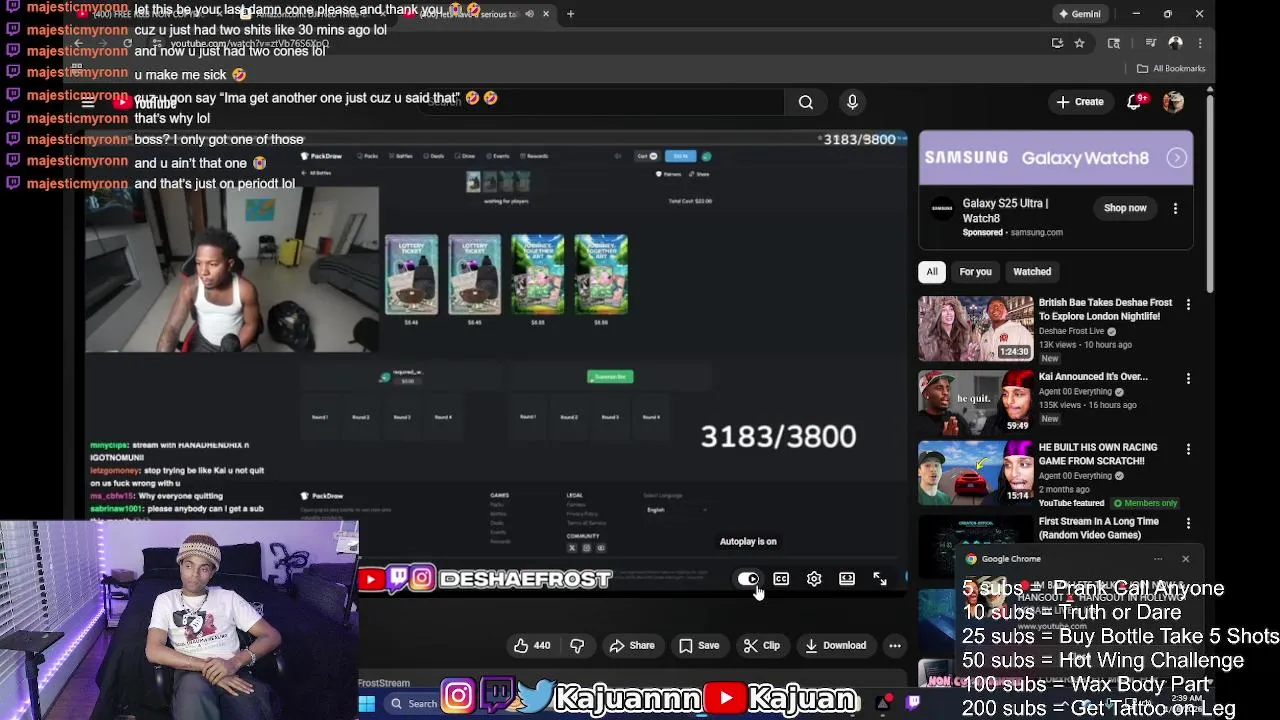Select the Watched filter chip

1032,272
